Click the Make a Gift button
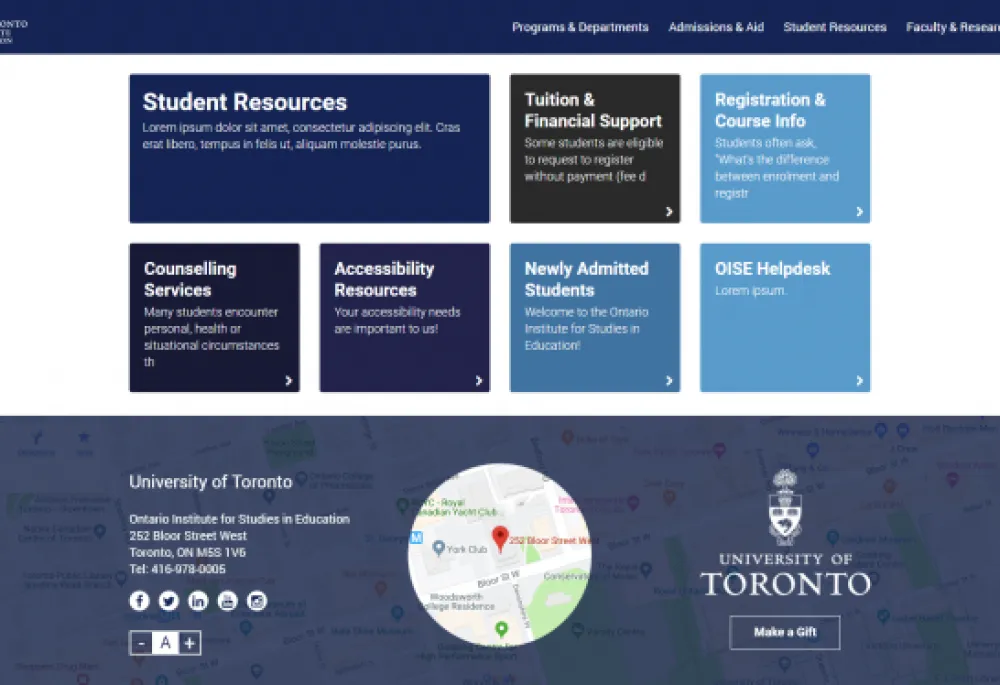This screenshot has width=1000, height=685. (785, 633)
